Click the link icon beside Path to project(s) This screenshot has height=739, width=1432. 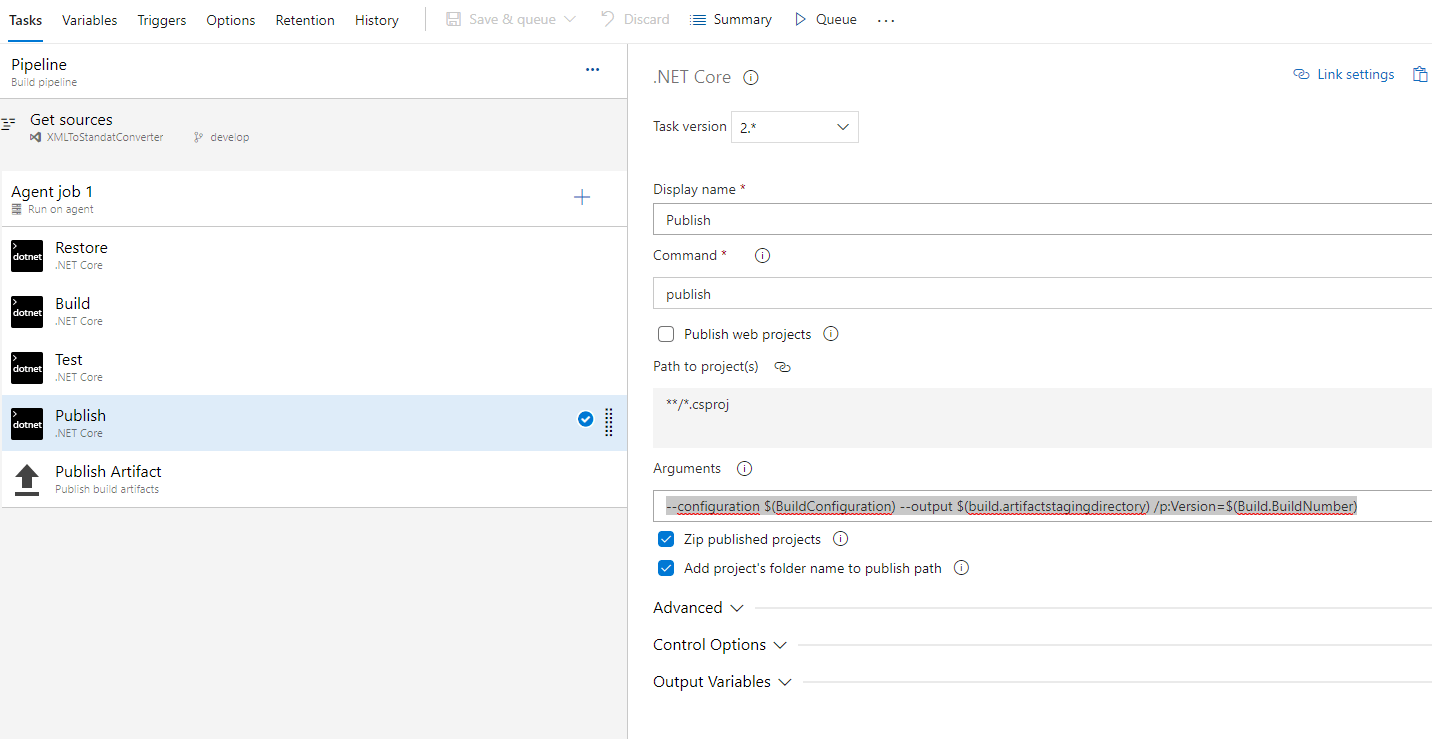click(x=782, y=367)
